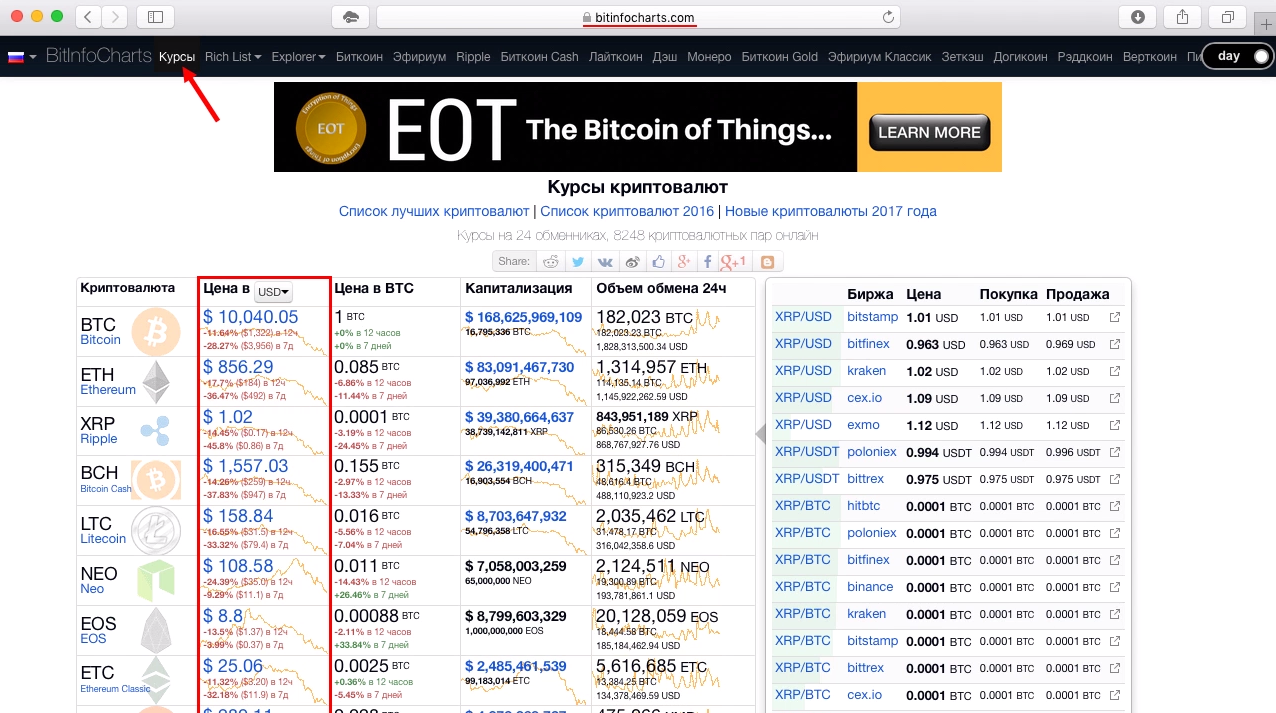Click the BitInfoCharts site logo
This screenshot has height=713, width=1276.
pos(99,56)
